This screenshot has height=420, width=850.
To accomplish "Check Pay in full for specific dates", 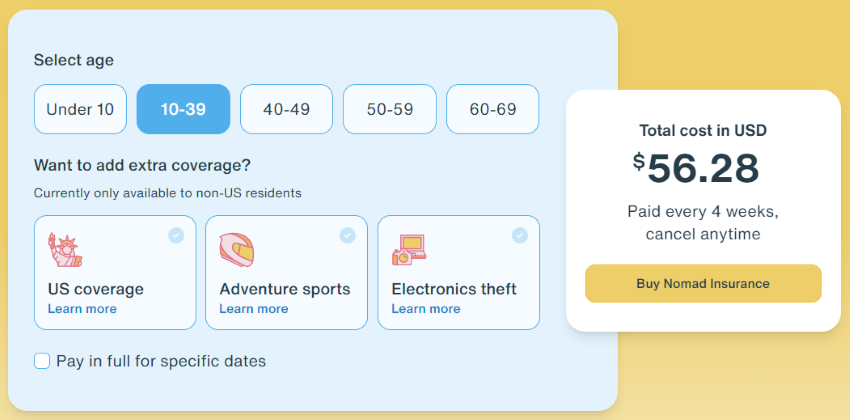I will click(x=42, y=361).
